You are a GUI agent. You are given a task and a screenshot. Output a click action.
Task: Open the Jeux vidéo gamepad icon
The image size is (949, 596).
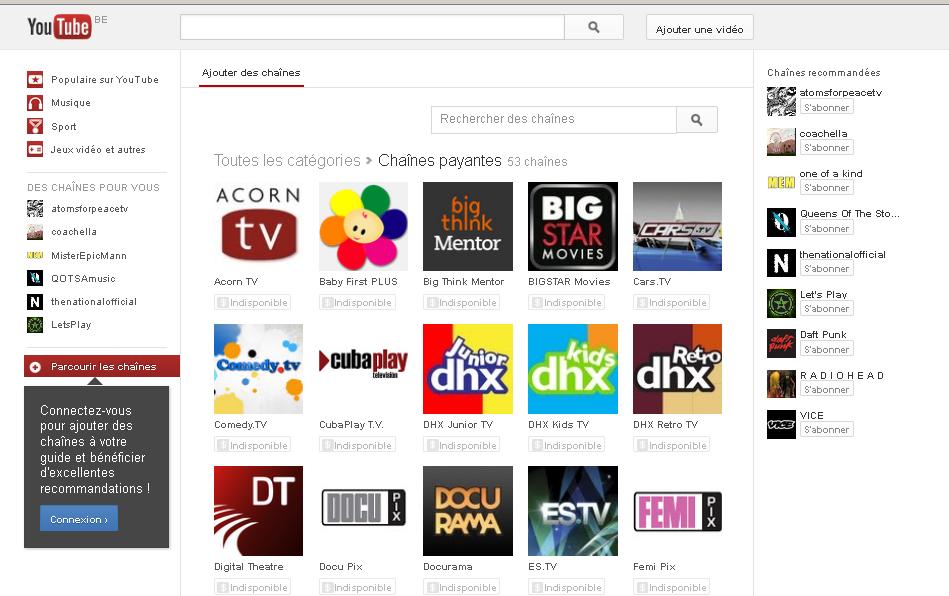[35, 149]
